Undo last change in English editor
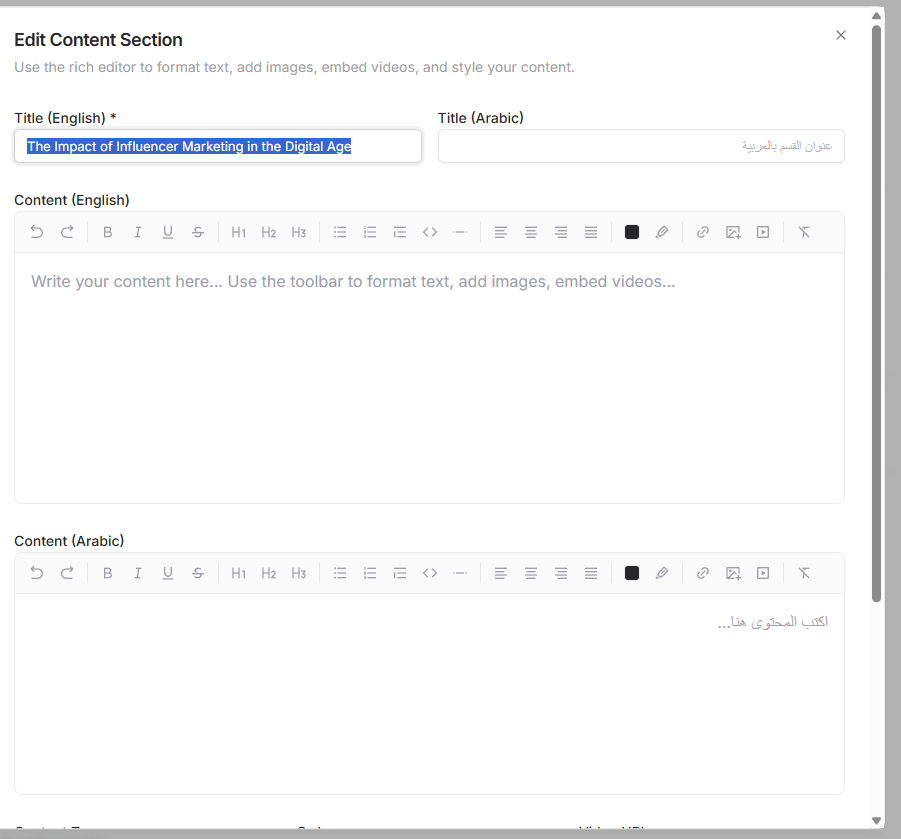The width and height of the screenshot is (901, 839). pos(37,232)
